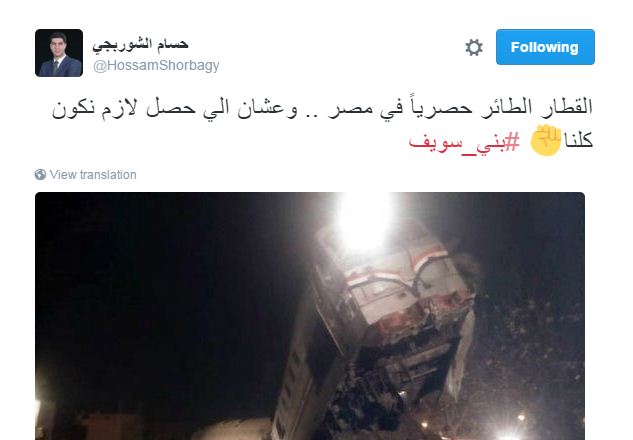Click the display name حسام الشوربجي

pos(140,44)
